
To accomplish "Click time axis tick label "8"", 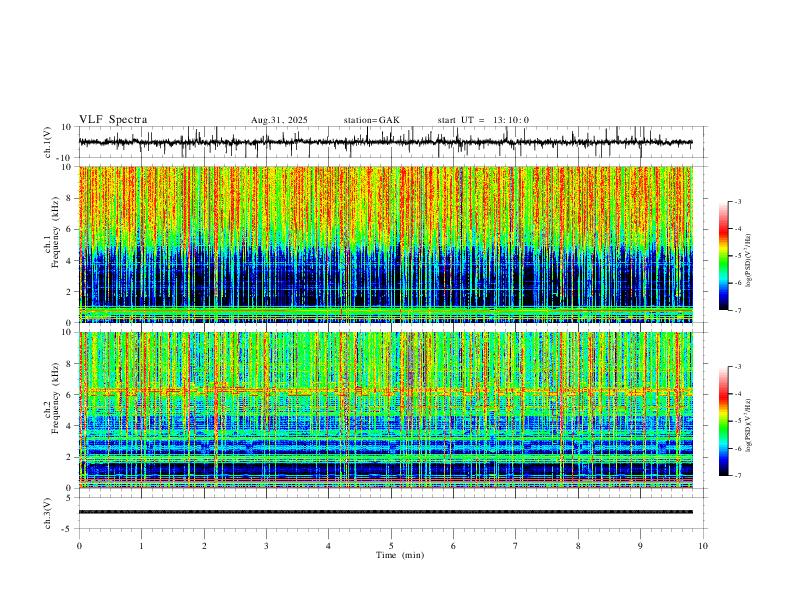I will coord(578,546).
